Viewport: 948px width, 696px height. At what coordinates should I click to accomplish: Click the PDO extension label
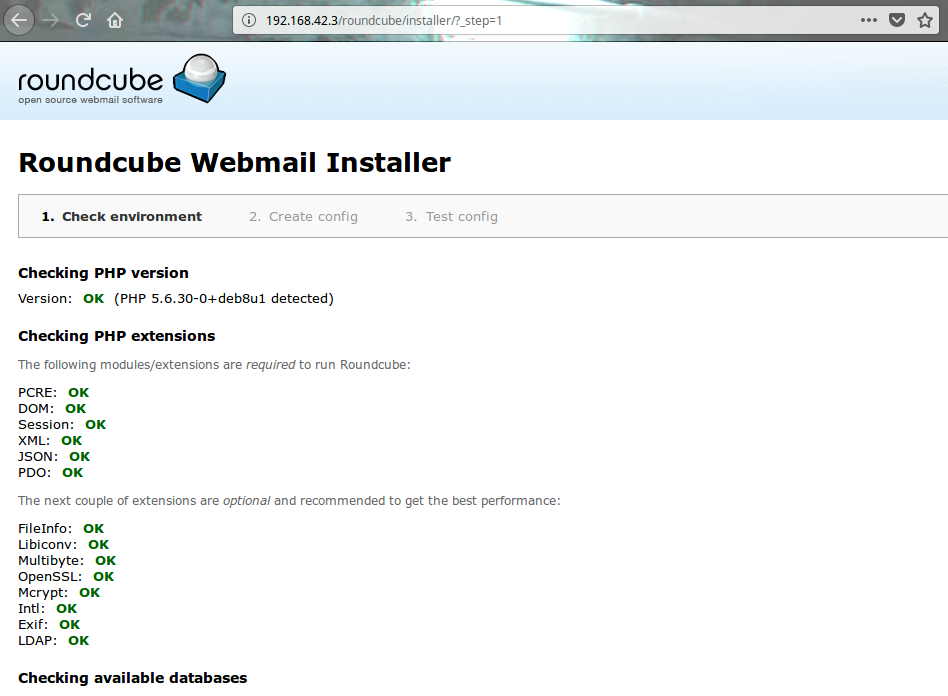(34, 473)
